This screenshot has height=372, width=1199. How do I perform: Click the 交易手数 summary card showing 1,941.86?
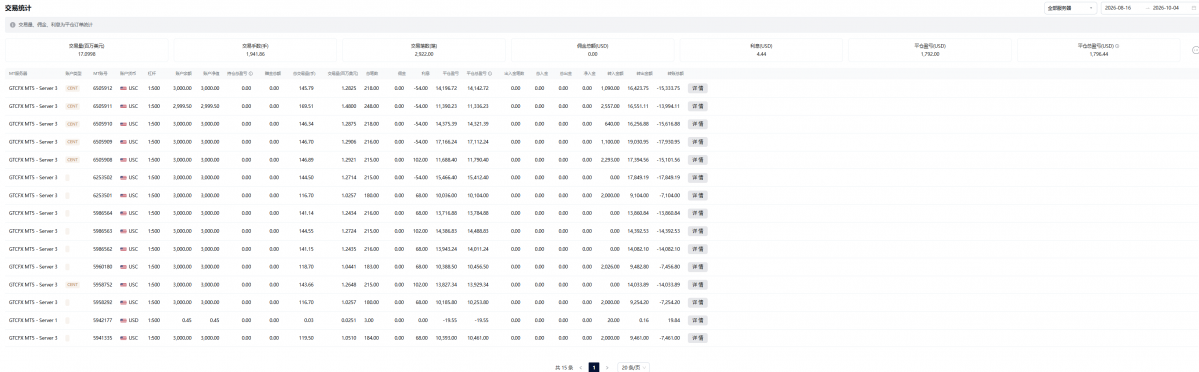pos(255,51)
